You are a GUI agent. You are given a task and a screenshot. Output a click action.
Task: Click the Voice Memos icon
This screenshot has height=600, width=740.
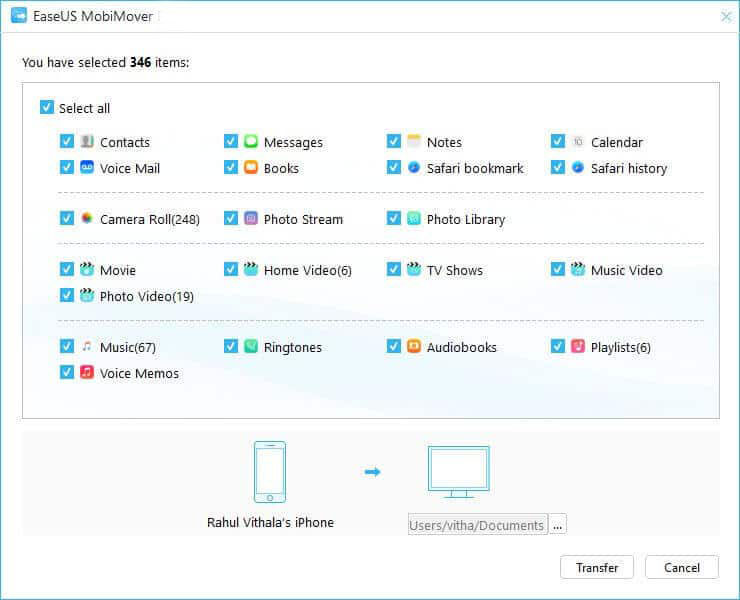coord(87,372)
